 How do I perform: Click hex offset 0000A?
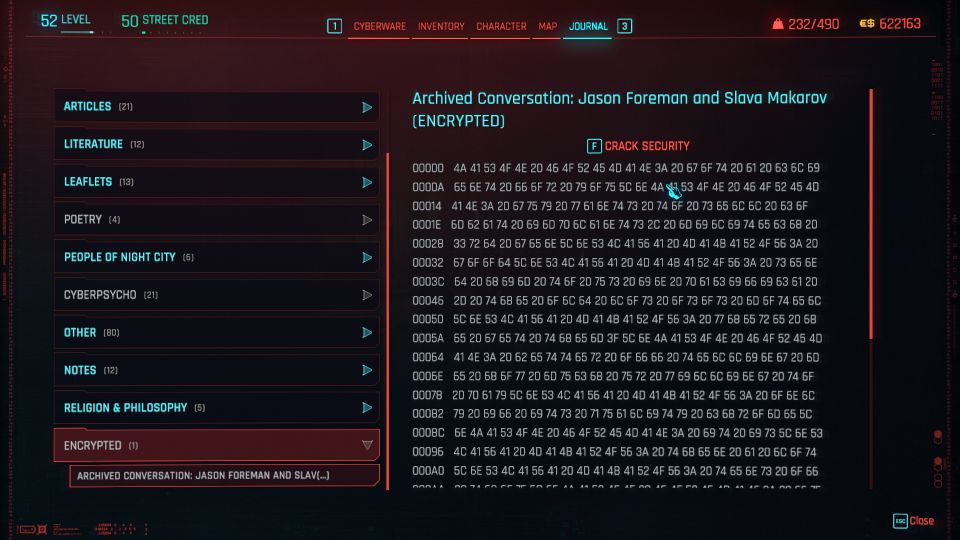coord(427,187)
